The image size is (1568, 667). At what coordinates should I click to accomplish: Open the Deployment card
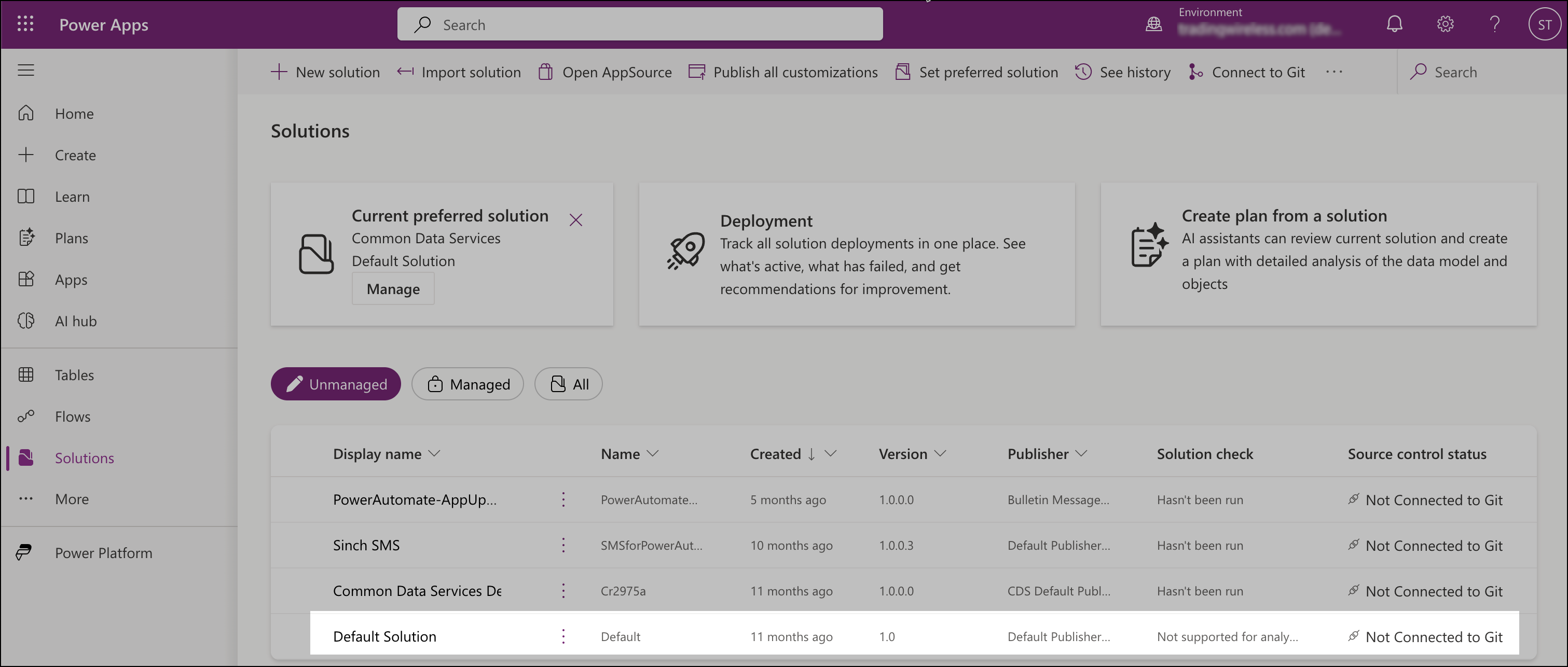point(857,254)
